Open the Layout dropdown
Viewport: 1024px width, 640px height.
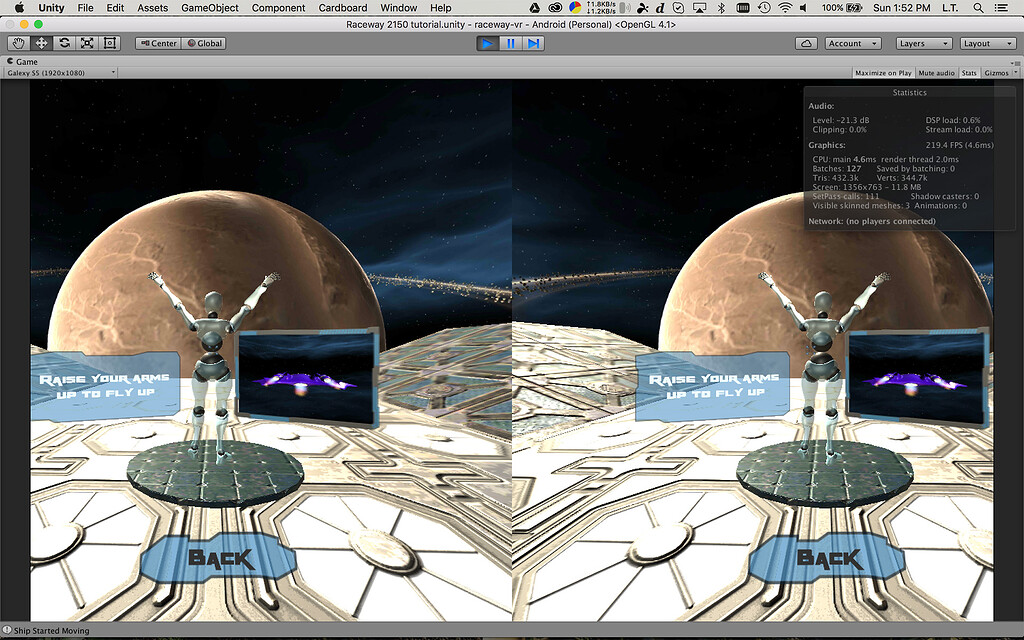[987, 42]
